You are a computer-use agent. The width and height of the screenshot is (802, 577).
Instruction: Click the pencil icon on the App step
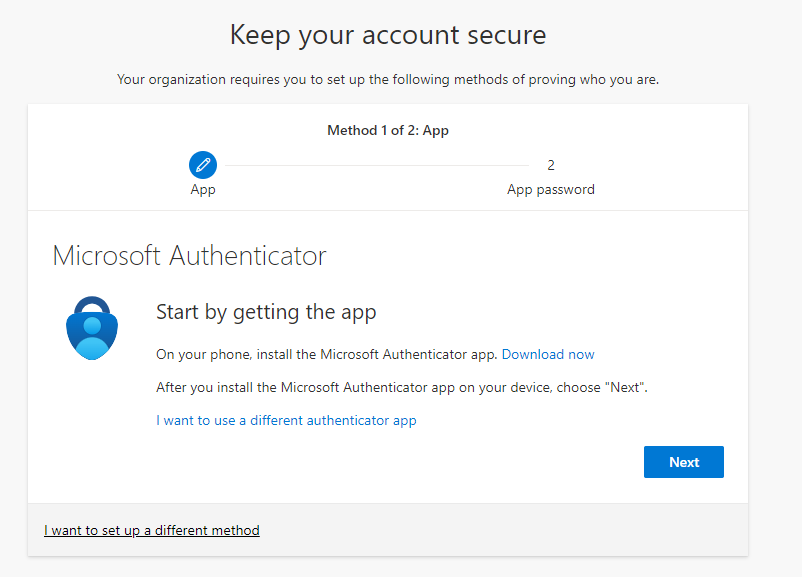203,164
